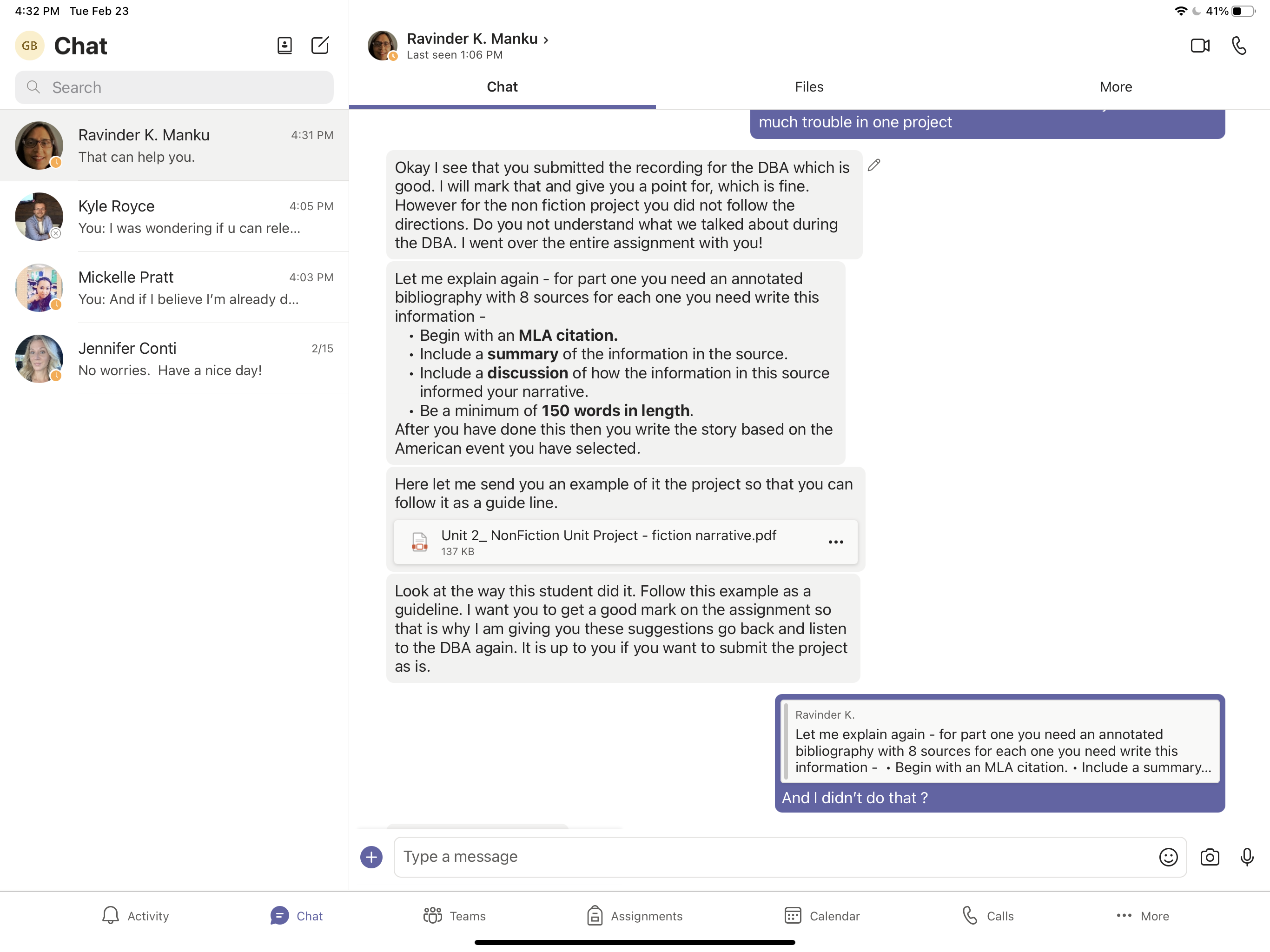Open the Assignments tab in bottom bar

point(635,916)
